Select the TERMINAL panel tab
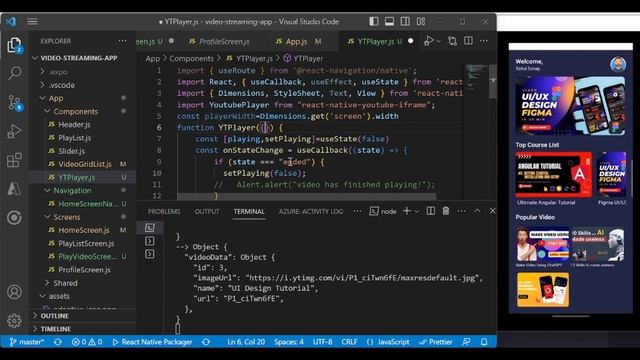 coord(249,211)
